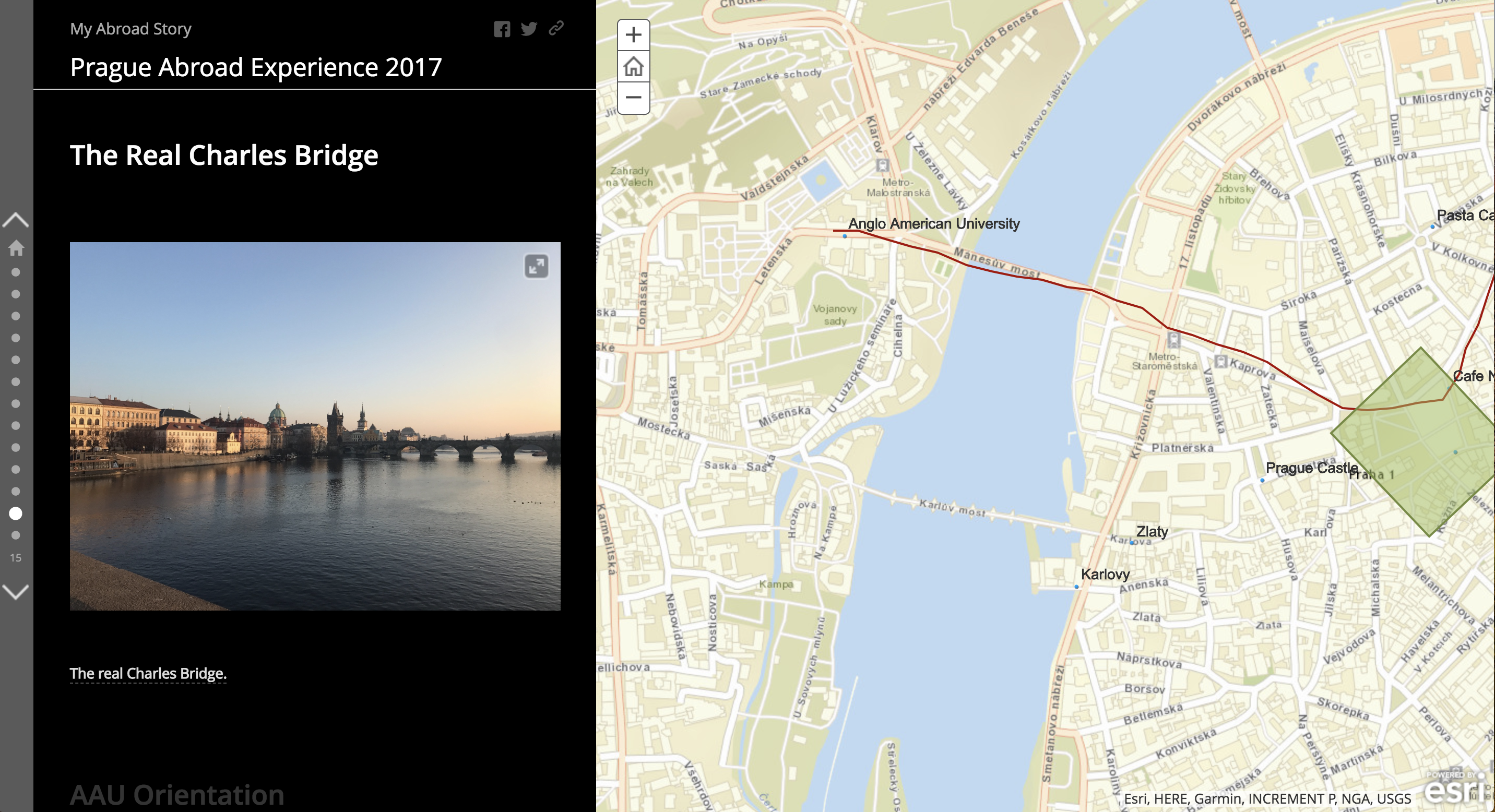Go to previous section with up chevron
Image resolution: width=1495 pixels, height=812 pixels.
click(x=16, y=220)
